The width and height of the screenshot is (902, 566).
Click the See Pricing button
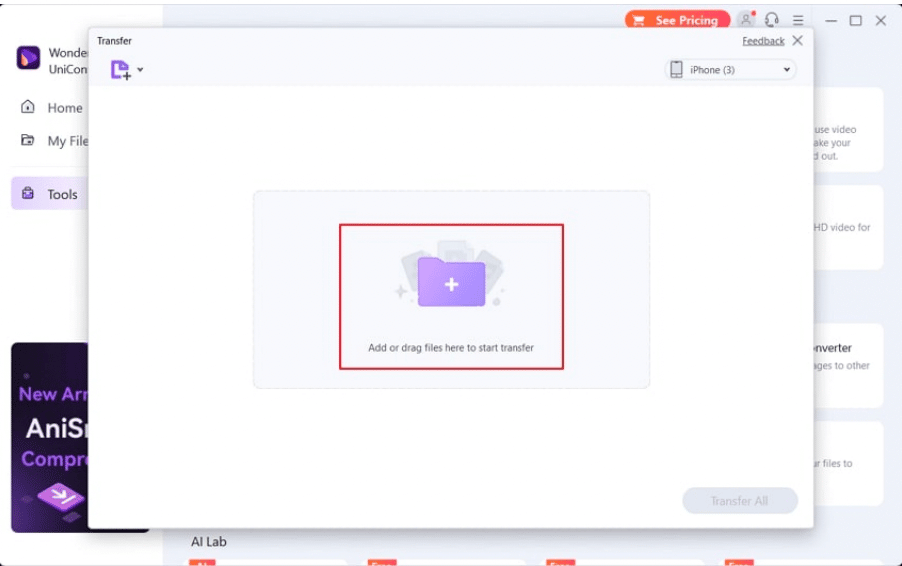(x=677, y=20)
